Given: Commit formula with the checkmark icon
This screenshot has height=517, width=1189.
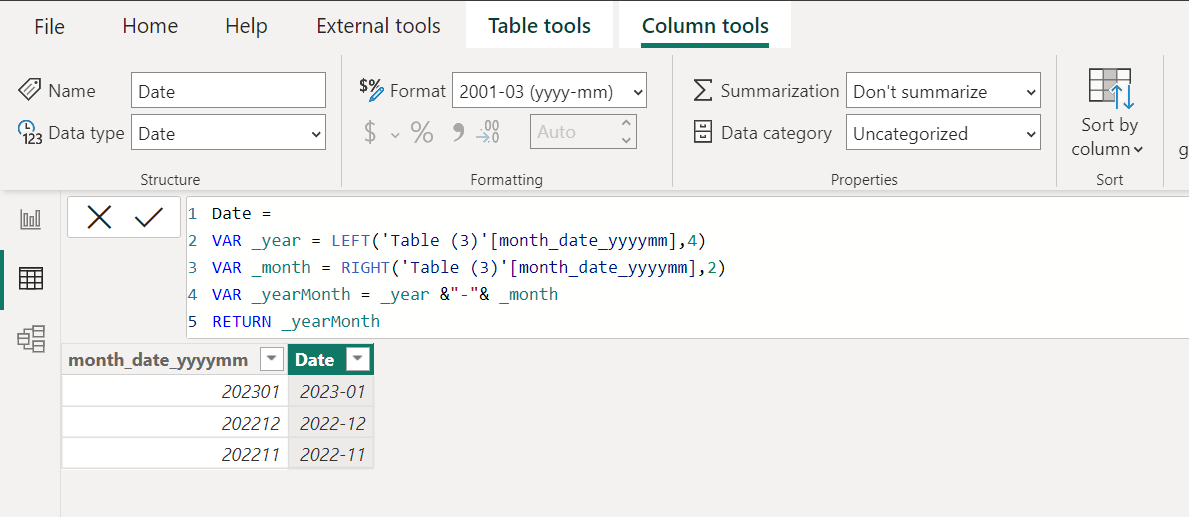Looking at the screenshot, I should pos(149,218).
